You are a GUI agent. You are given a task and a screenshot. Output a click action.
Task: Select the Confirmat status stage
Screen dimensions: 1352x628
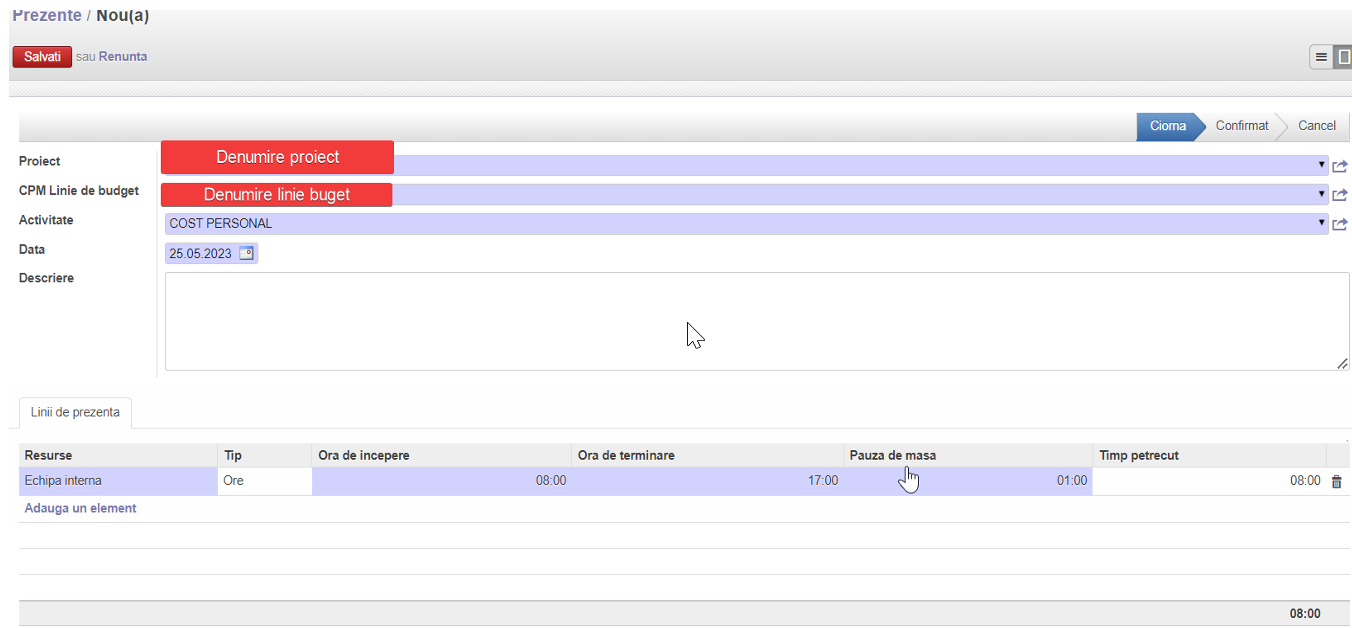(1241, 126)
